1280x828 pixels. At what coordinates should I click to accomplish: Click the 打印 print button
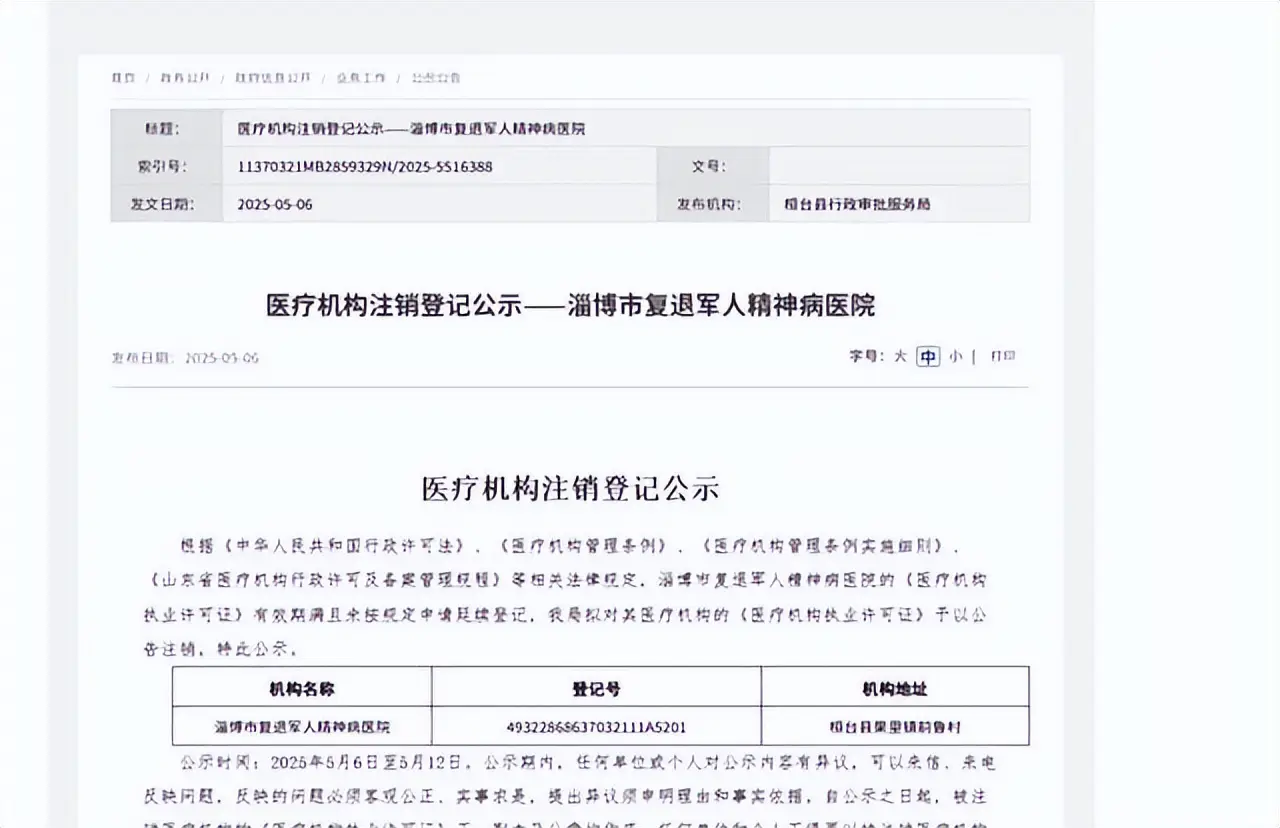coord(1002,356)
